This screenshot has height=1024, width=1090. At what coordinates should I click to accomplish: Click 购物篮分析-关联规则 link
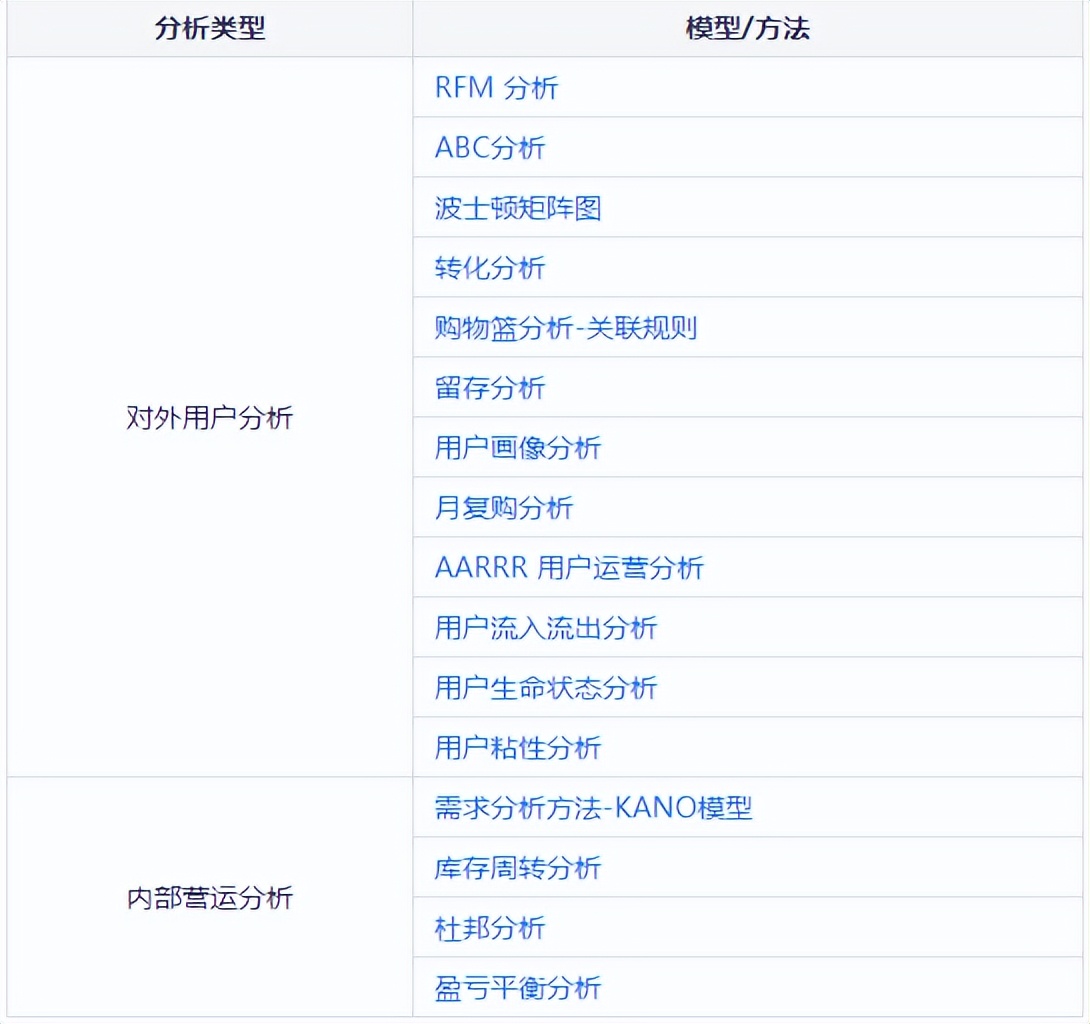click(x=566, y=327)
